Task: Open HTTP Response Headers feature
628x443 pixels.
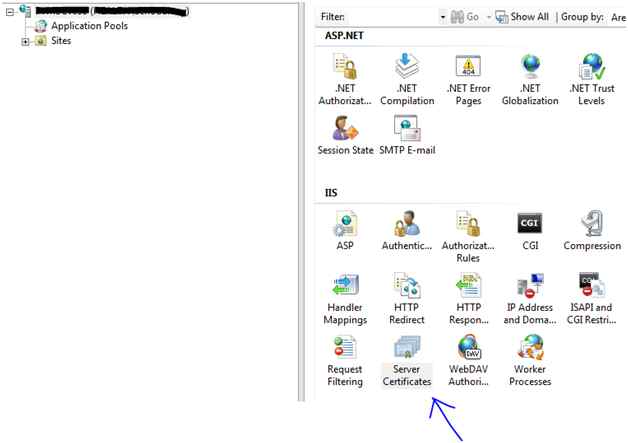Action: coord(468,299)
